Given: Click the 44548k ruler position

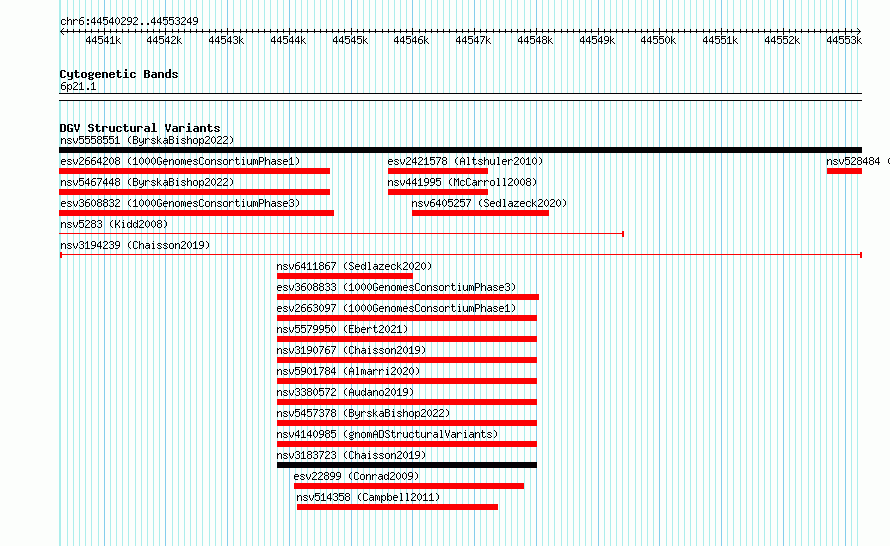Looking at the screenshot, I should [535, 40].
